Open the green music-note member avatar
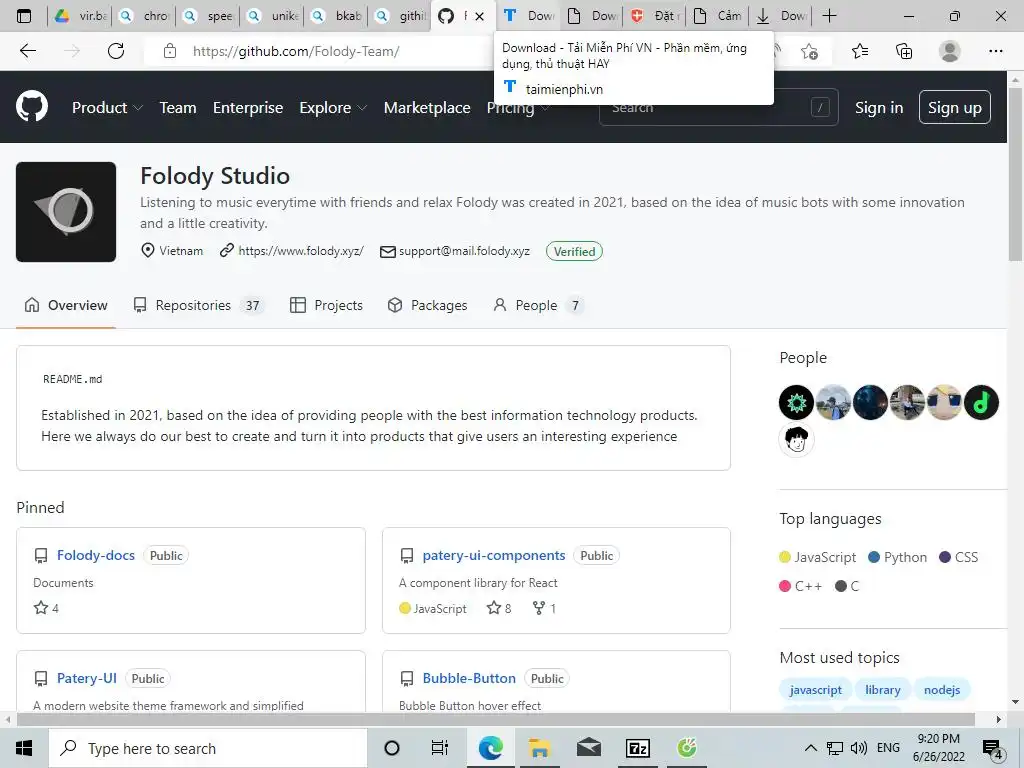 click(x=981, y=402)
